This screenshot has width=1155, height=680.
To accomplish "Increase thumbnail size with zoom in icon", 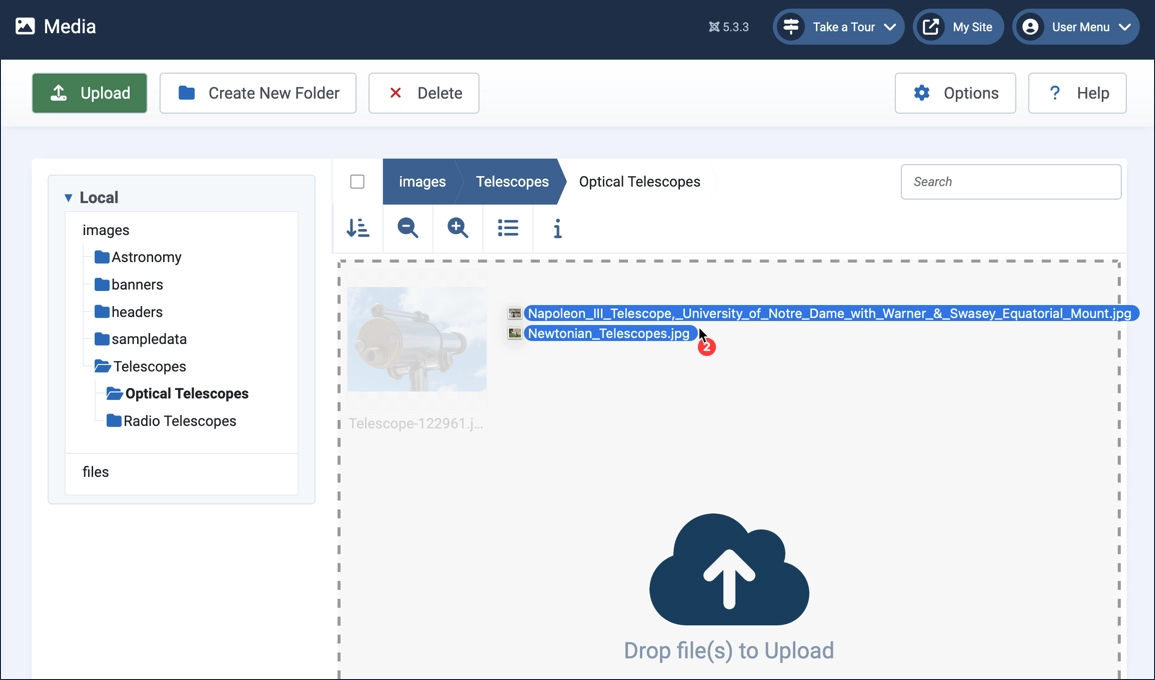I will [x=458, y=229].
